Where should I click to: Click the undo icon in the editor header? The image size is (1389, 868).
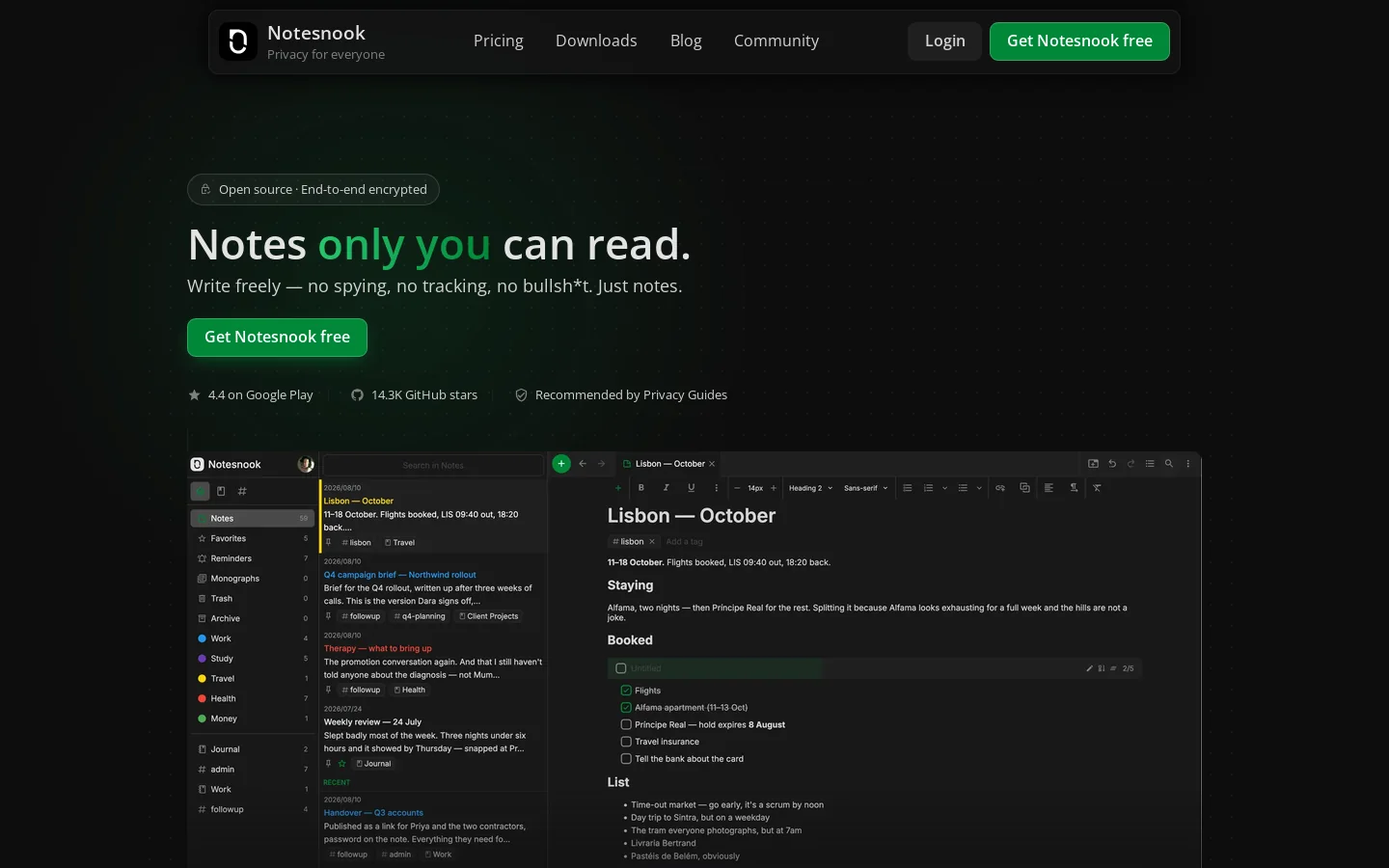[x=1112, y=464]
